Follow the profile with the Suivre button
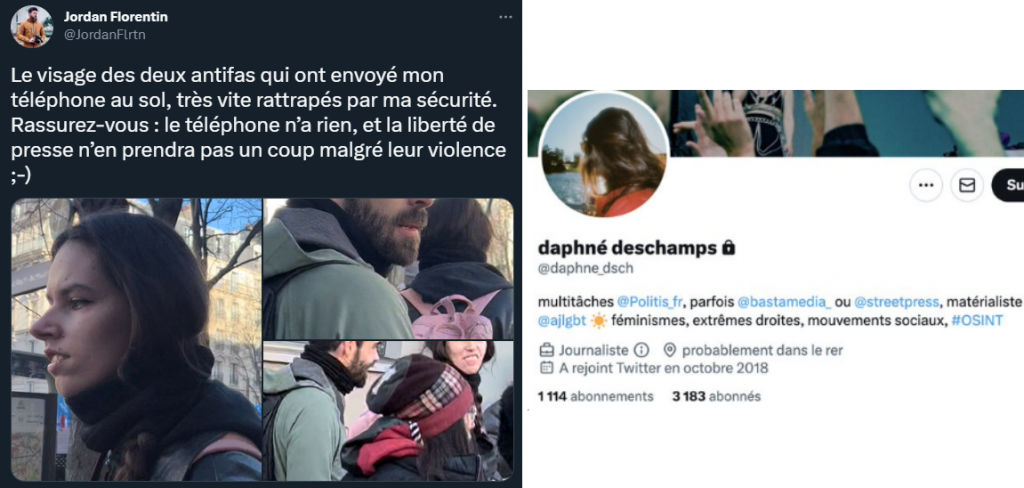Image resolution: width=1024 pixels, height=488 pixels. pyautogui.click(x=1008, y=186)
